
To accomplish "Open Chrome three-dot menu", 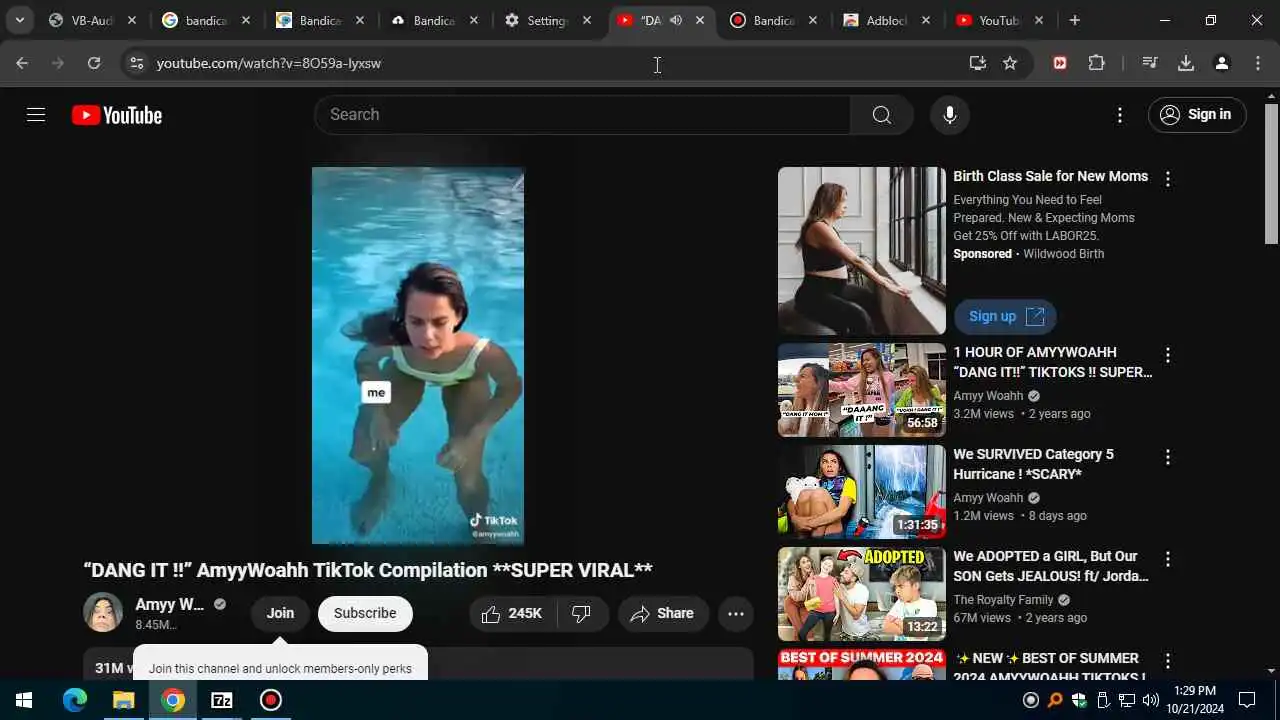I will pyautogui.click(x=1258, y=63).
